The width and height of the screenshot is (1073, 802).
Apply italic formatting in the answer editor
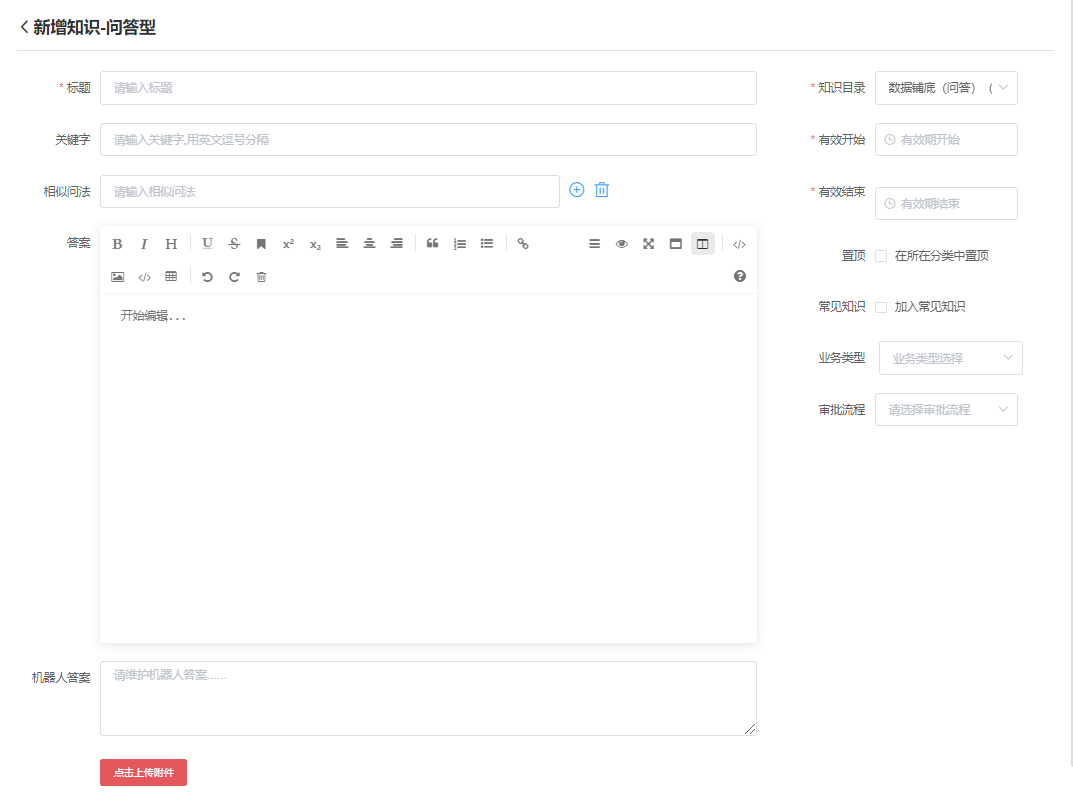coord(144,244)
